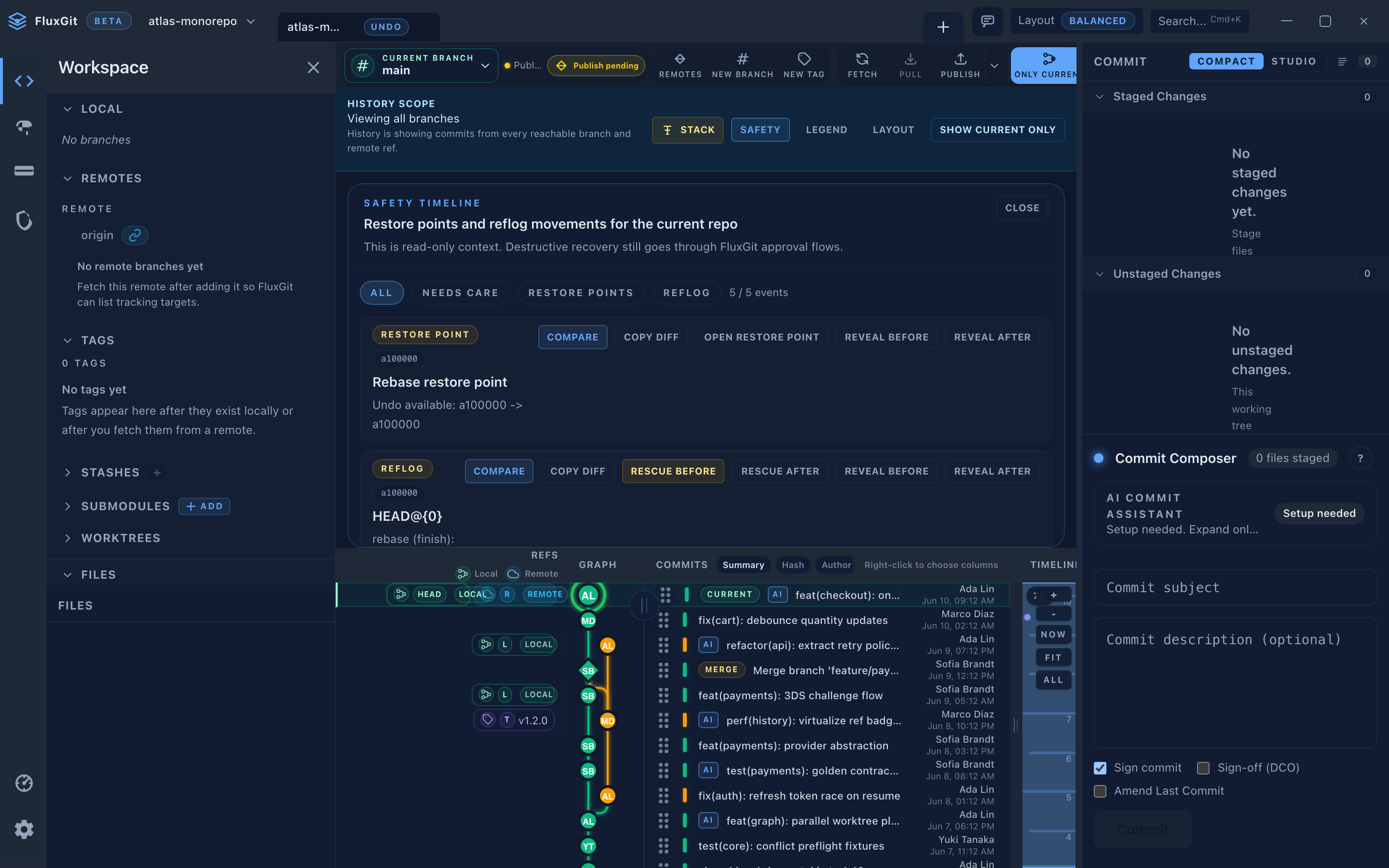1389x868 pixels.
Task: Open the umbrella sidebar panel icon
Action: pyautogui.click(x=24, y=127)
